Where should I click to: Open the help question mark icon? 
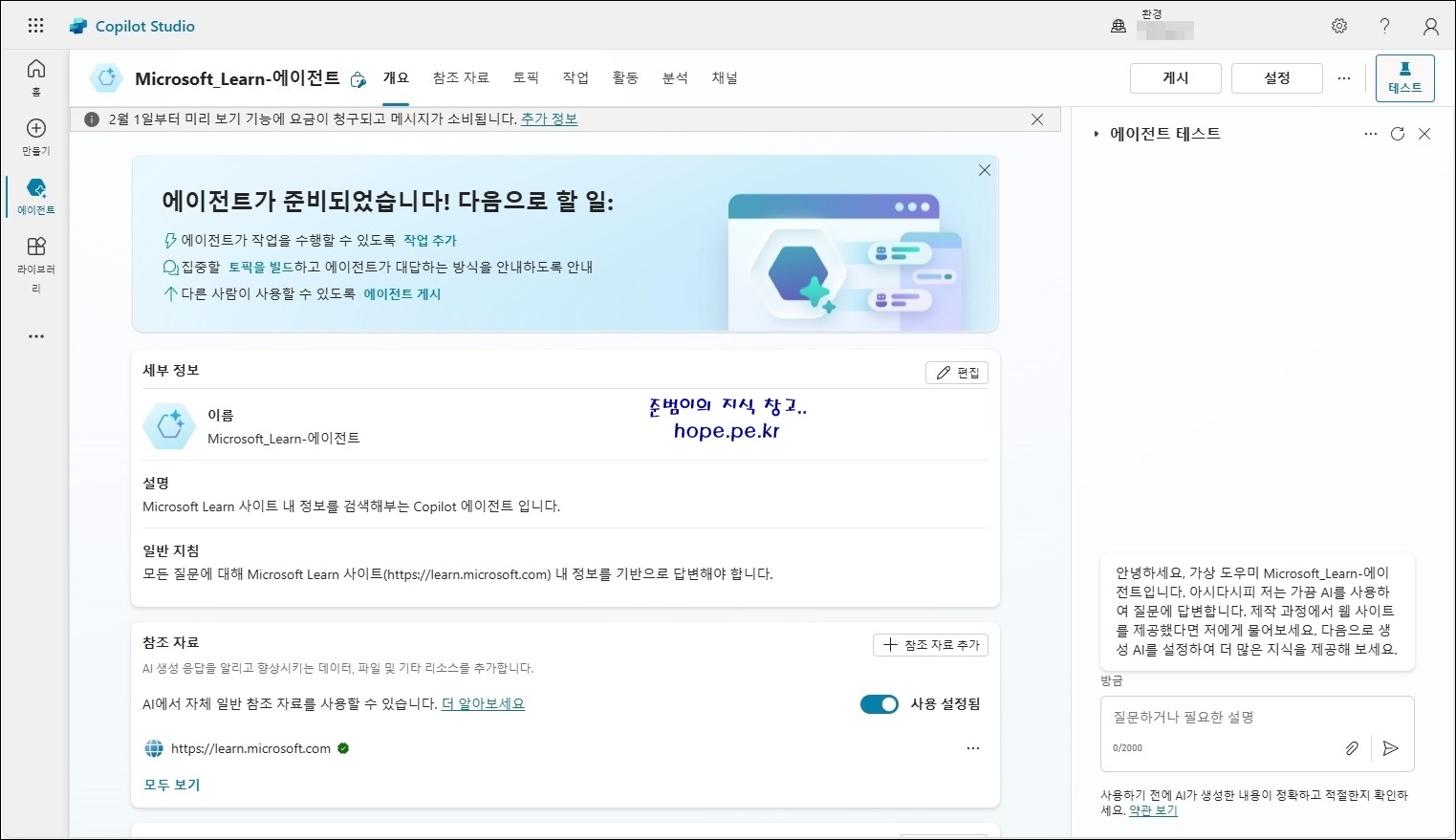point(1384,26)
